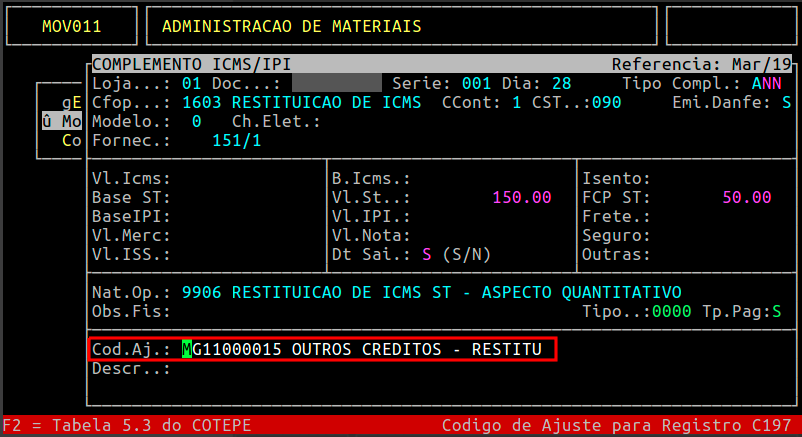Click the F2 = Tabela 5.3 do COTEPE hint
The width and height of the screenshot is (802, 437).
pyautogui.click(x=127, y=426)
